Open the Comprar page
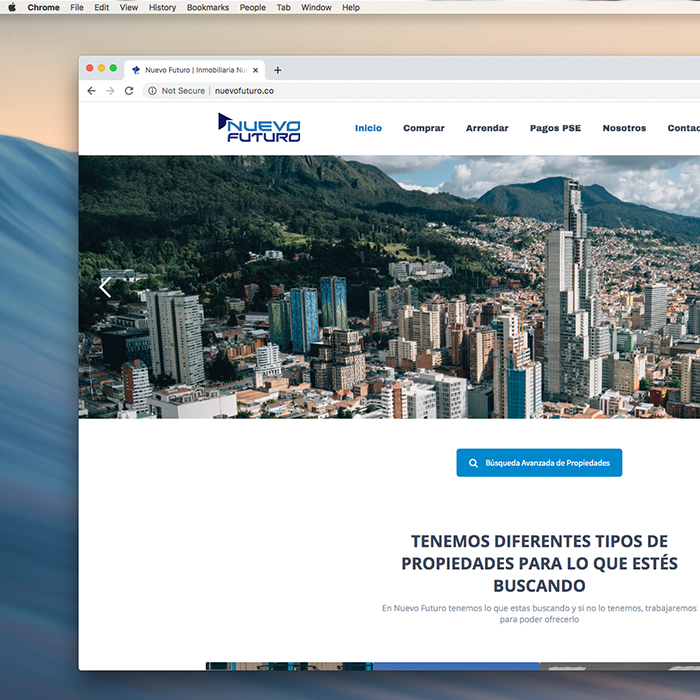700x700 pixels. pyautogui.click(x=424, y=128)
